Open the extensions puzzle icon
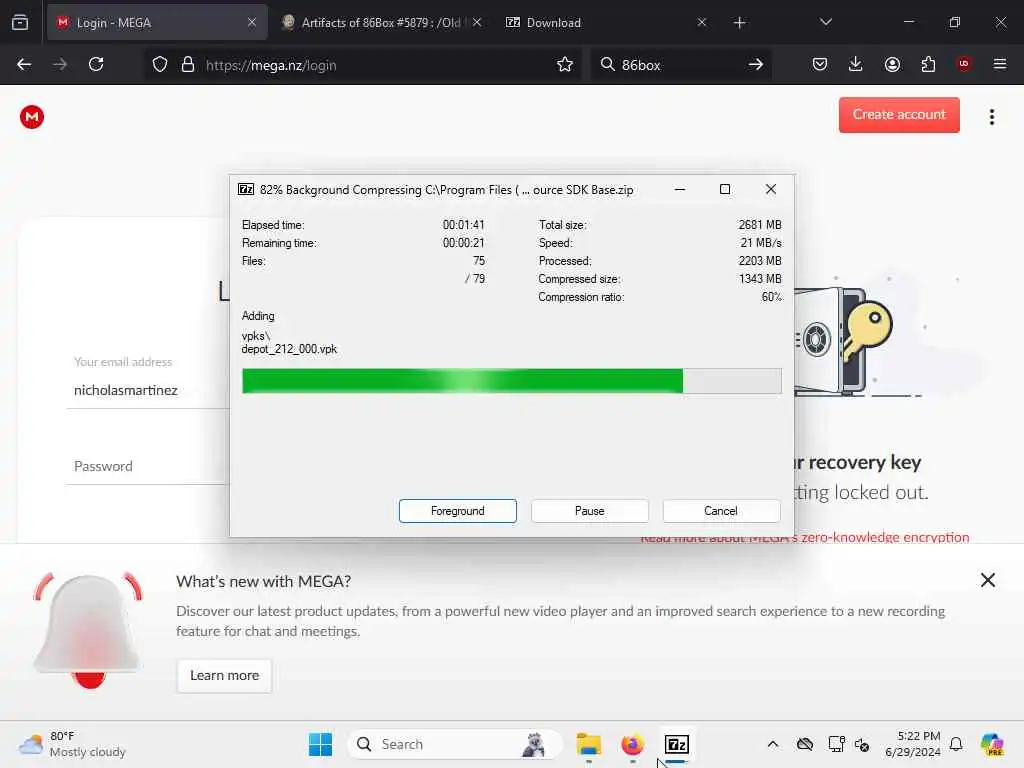The width and height of the screenshot is (1024, 768). point(928,65)
